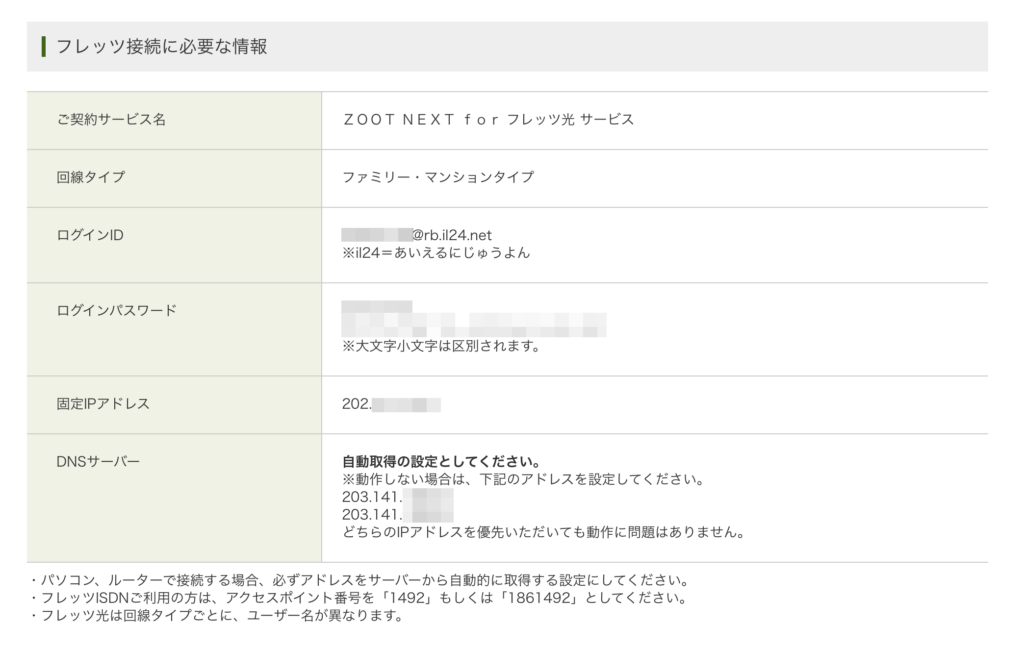Screen dimensions: 1024x650
Task: Select the 固定IPアドレス label
Action: [103, 404]
